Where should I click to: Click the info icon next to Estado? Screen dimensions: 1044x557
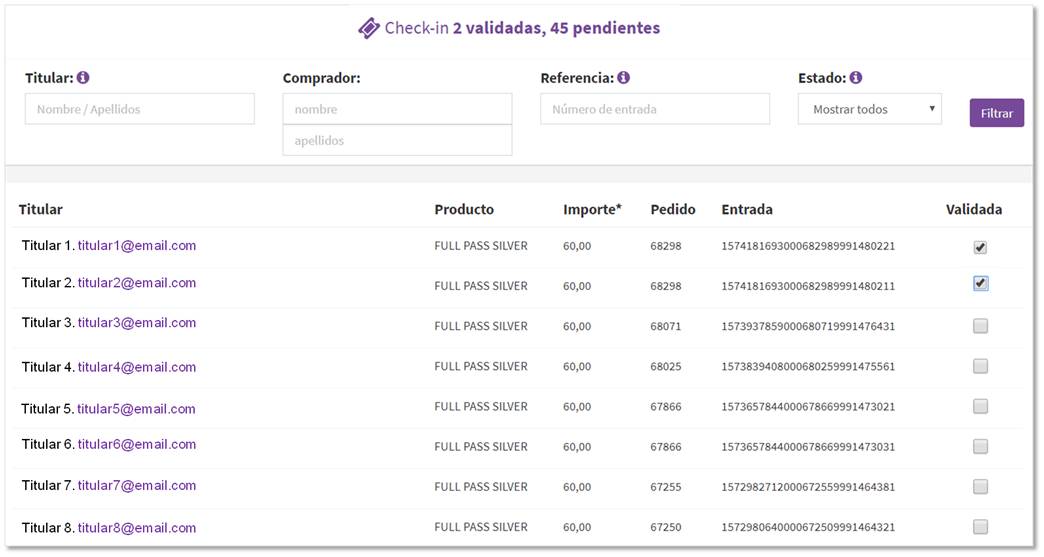tap(856, 77)
